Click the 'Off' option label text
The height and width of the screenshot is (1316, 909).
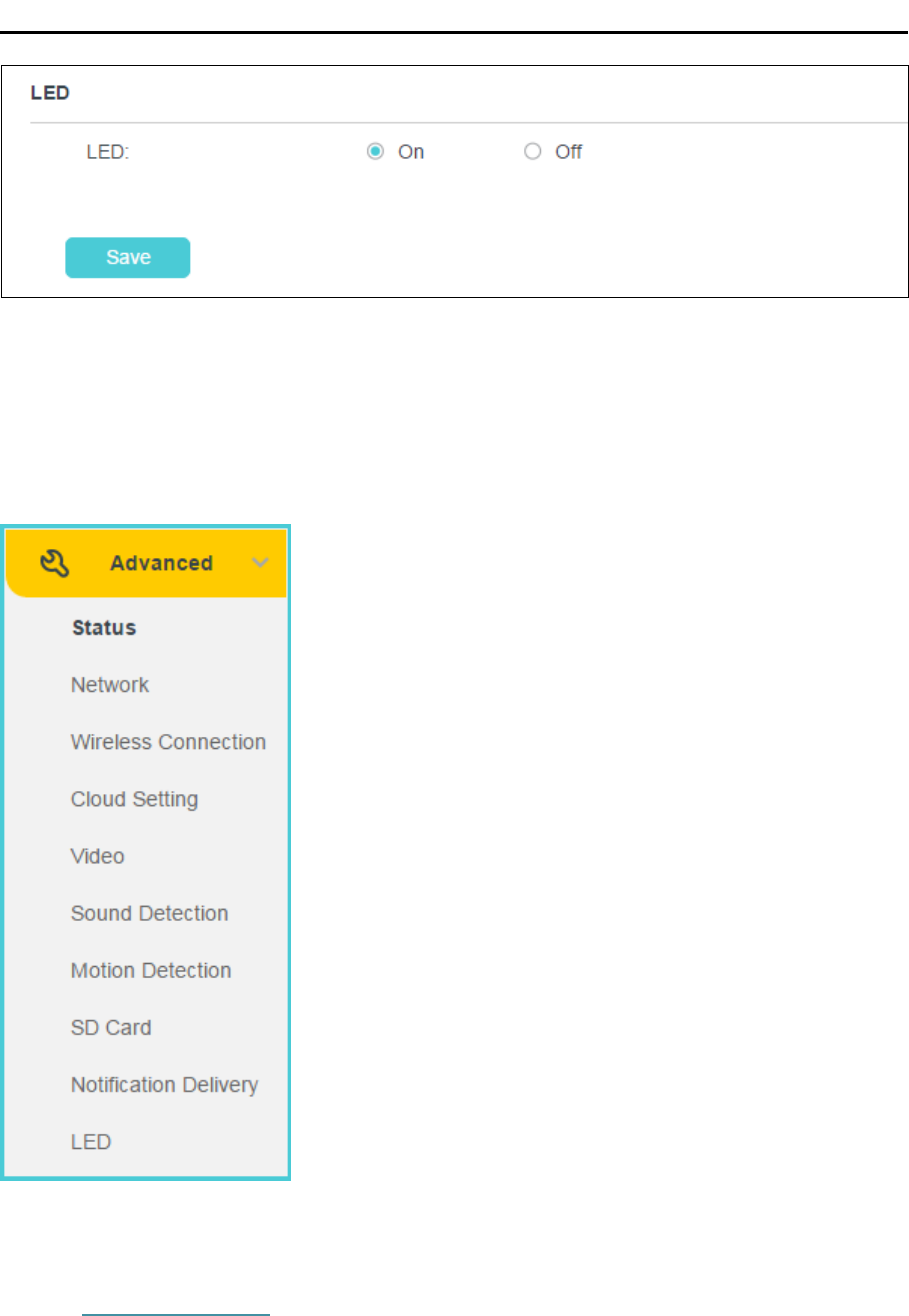pos(569,152)
